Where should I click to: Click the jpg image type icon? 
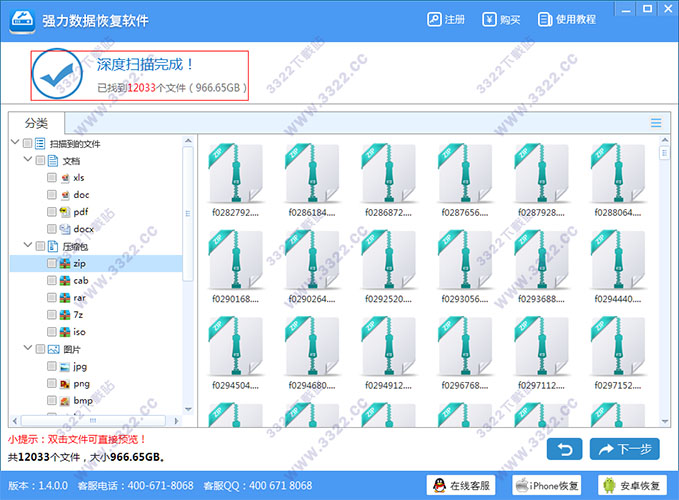pos(65,367)
